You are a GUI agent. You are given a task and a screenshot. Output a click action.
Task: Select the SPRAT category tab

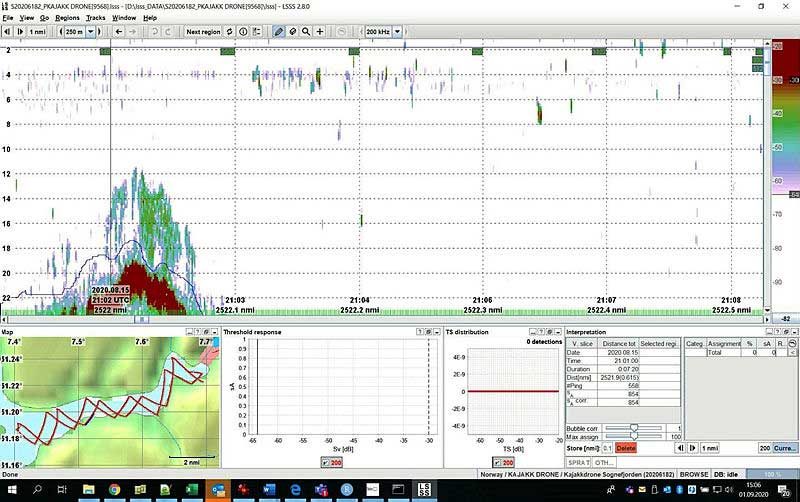click(579, 462)
